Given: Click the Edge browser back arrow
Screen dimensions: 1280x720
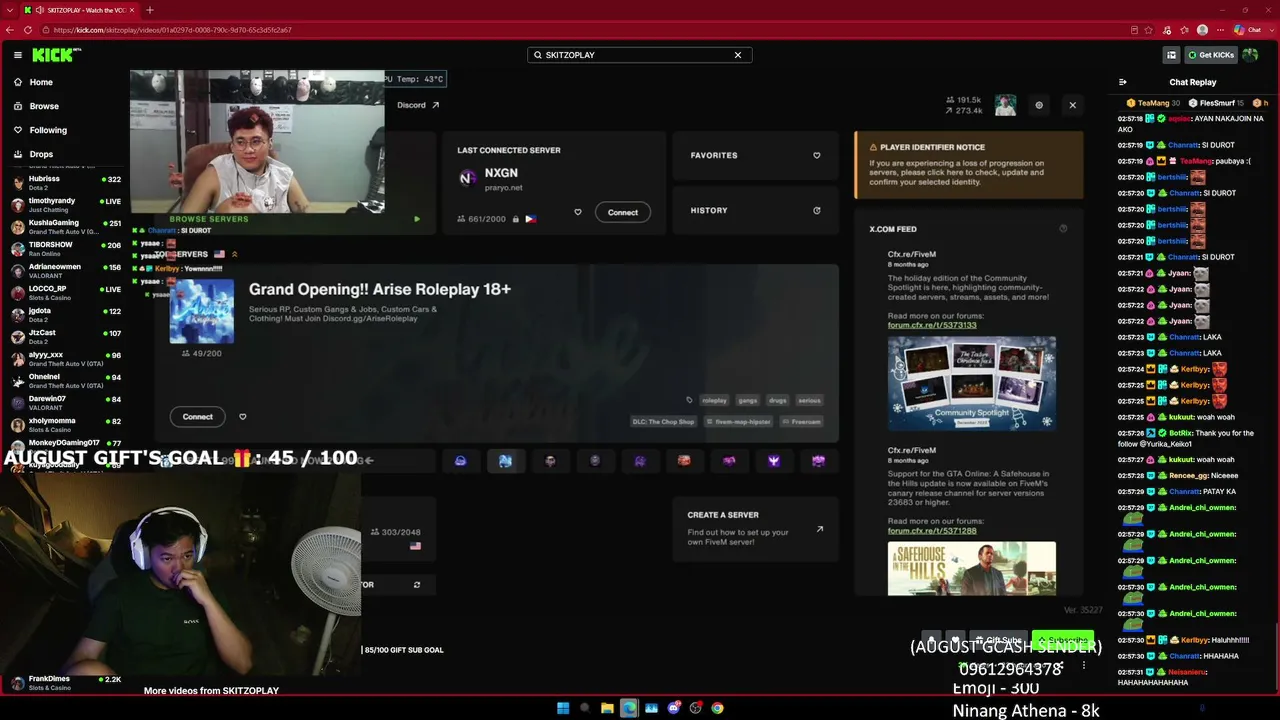Looking at the screenshot, I should [x=10, y=30].
